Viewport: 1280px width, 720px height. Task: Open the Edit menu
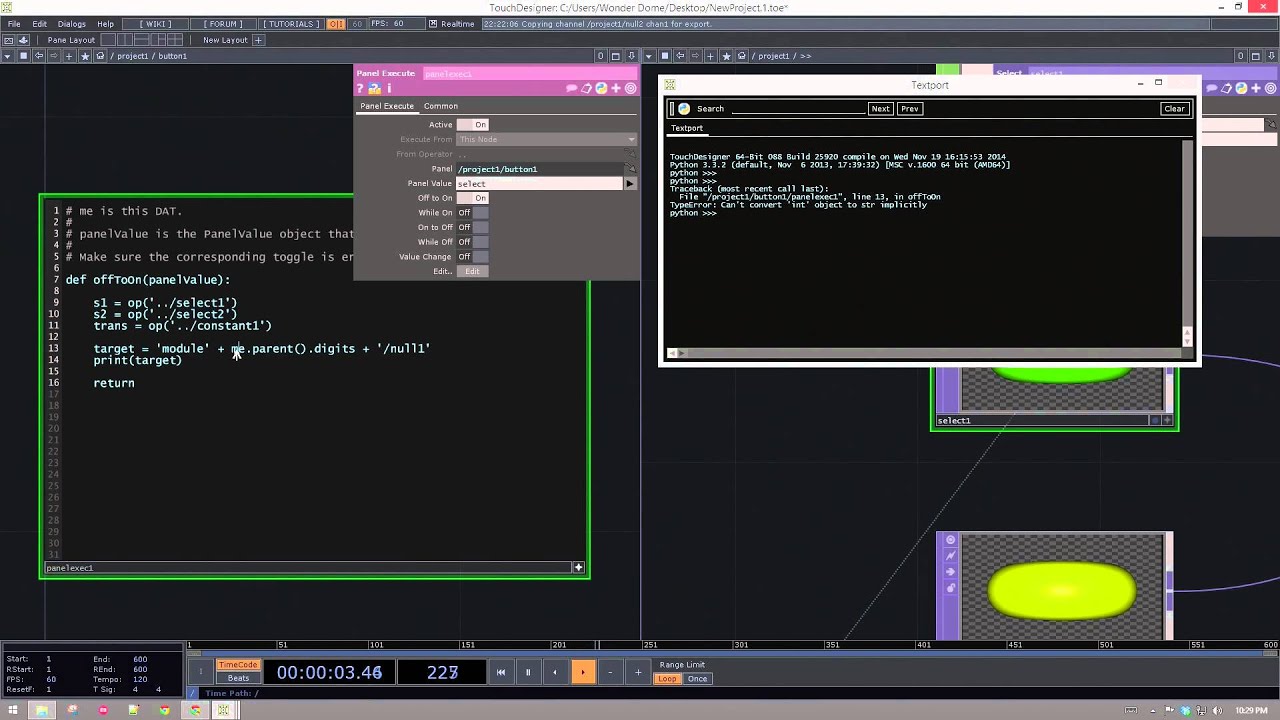tap(40, 24)
